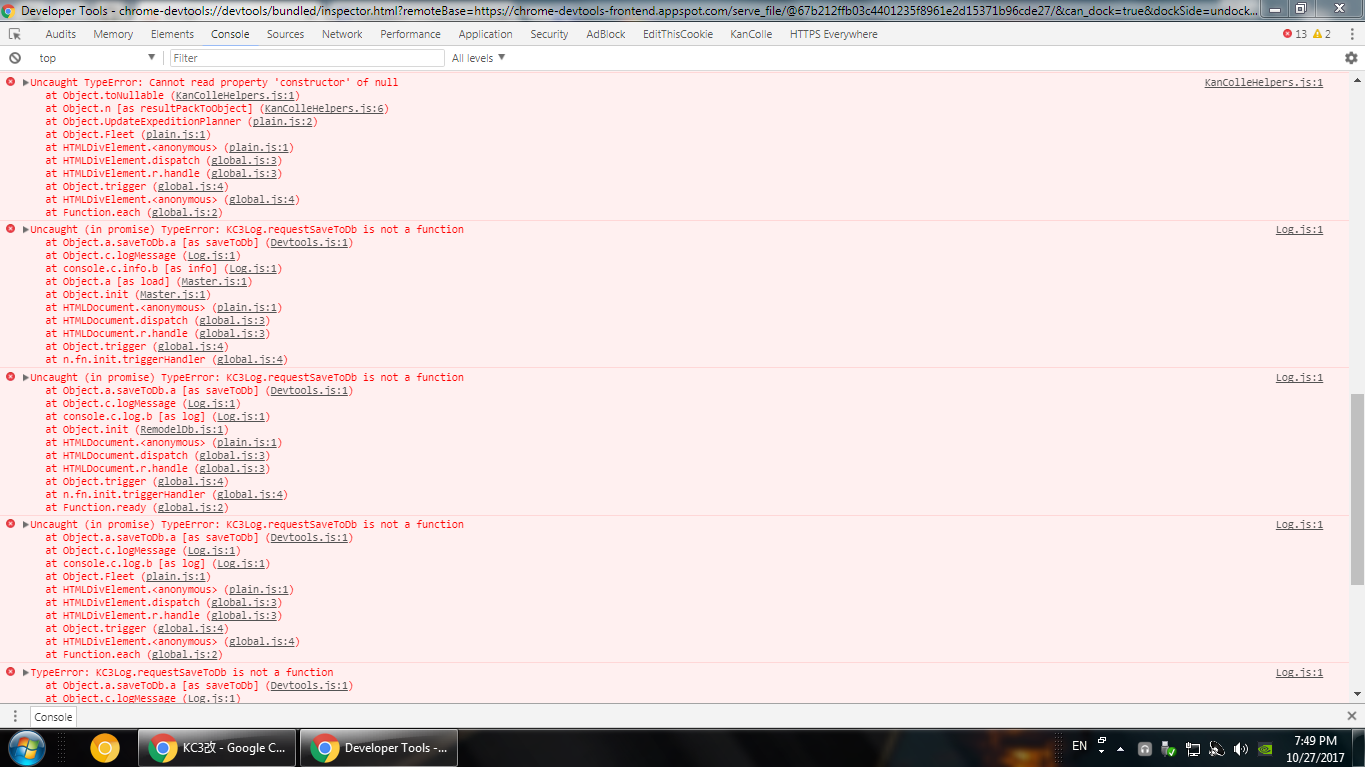Switch to the Network tab
This screenshot has height=767, width=1365.
click(x=341, y=33)
